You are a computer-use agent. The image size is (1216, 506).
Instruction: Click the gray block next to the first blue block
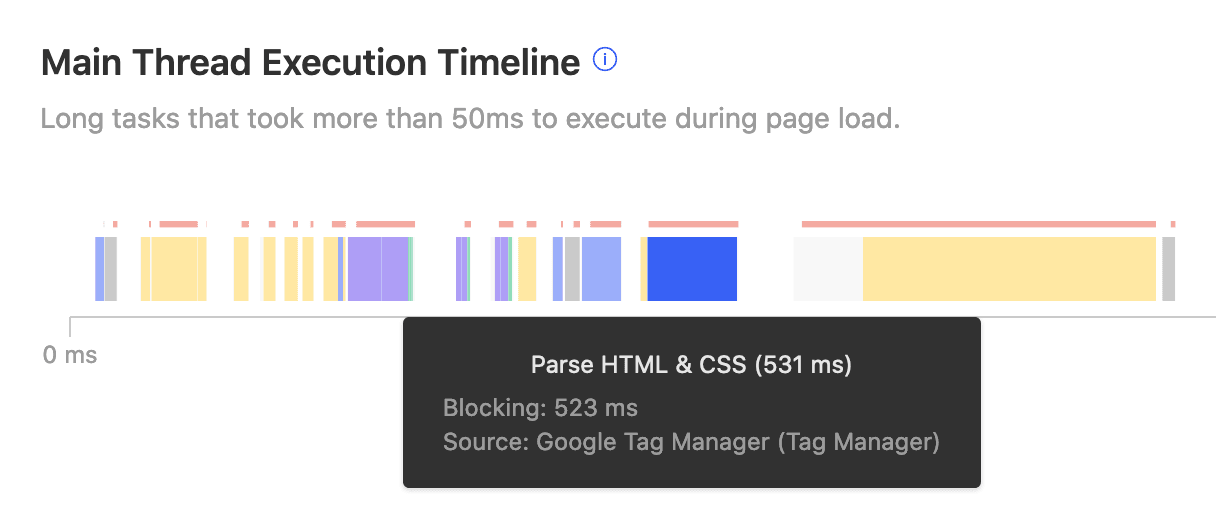pyautogui.click(x=111, y=268)
